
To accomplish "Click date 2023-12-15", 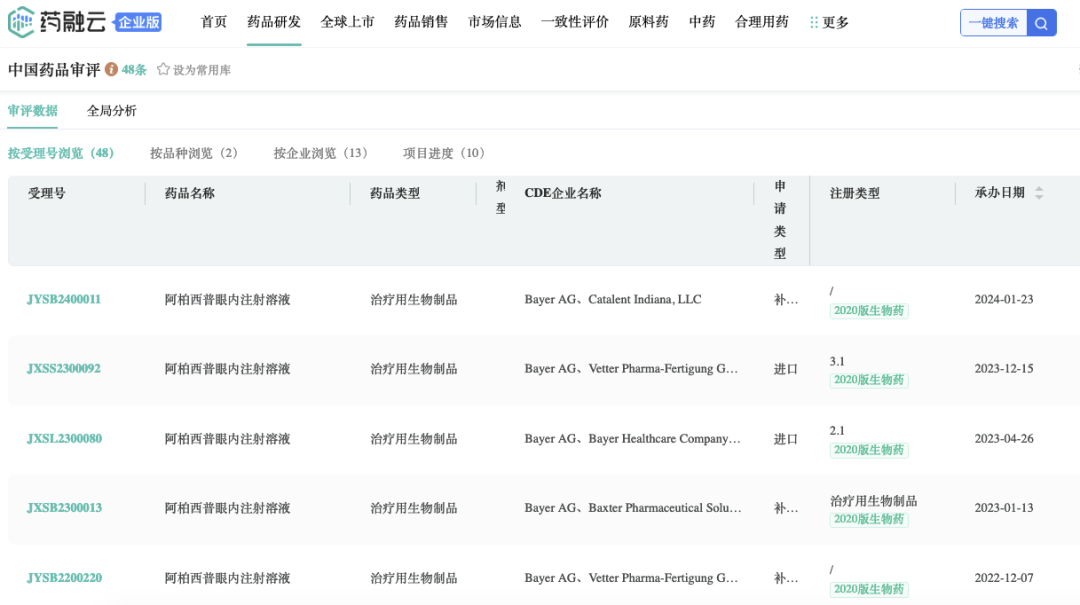I will pos(1004,369).
